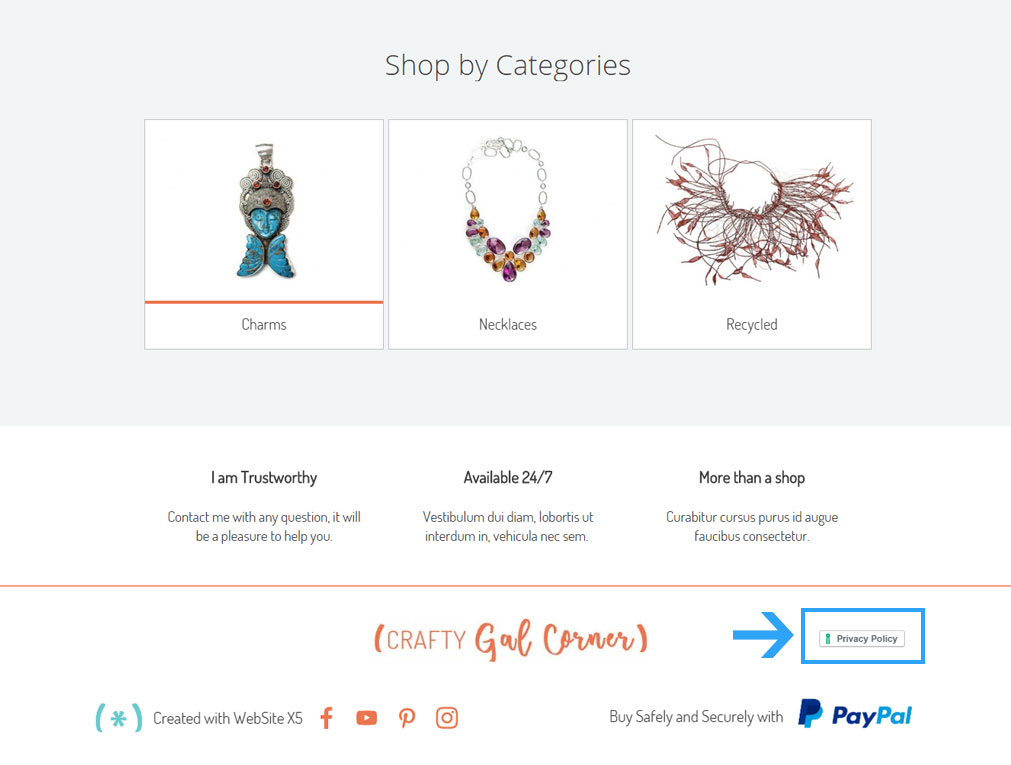Click the teal WebSite X5 asterisk logo

(119, 717)
